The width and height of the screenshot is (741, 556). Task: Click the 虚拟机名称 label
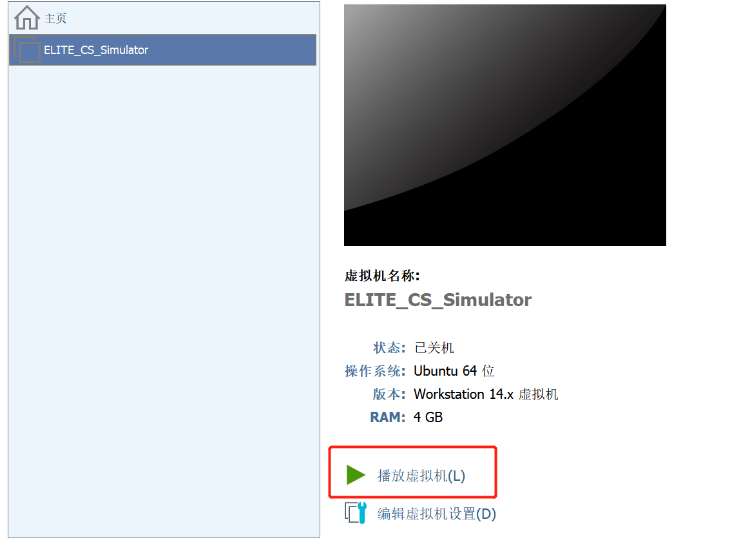tap(382, 275)
